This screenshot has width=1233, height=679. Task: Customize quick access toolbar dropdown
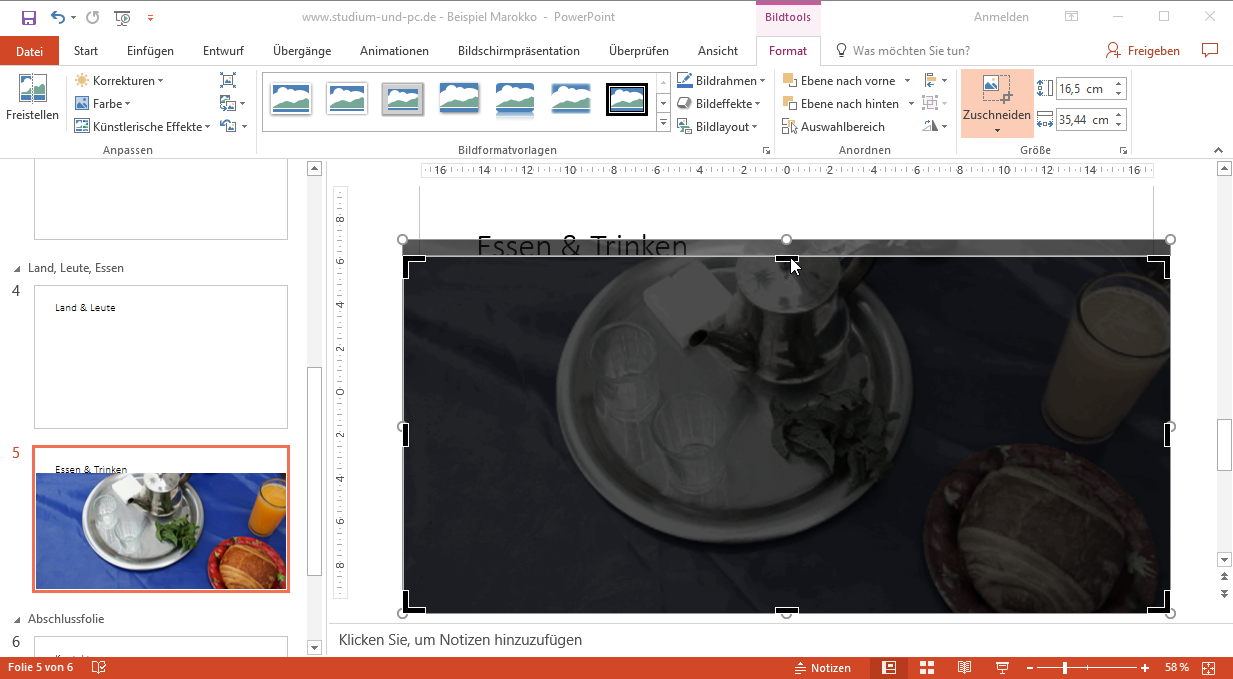(x=150, y=17)
